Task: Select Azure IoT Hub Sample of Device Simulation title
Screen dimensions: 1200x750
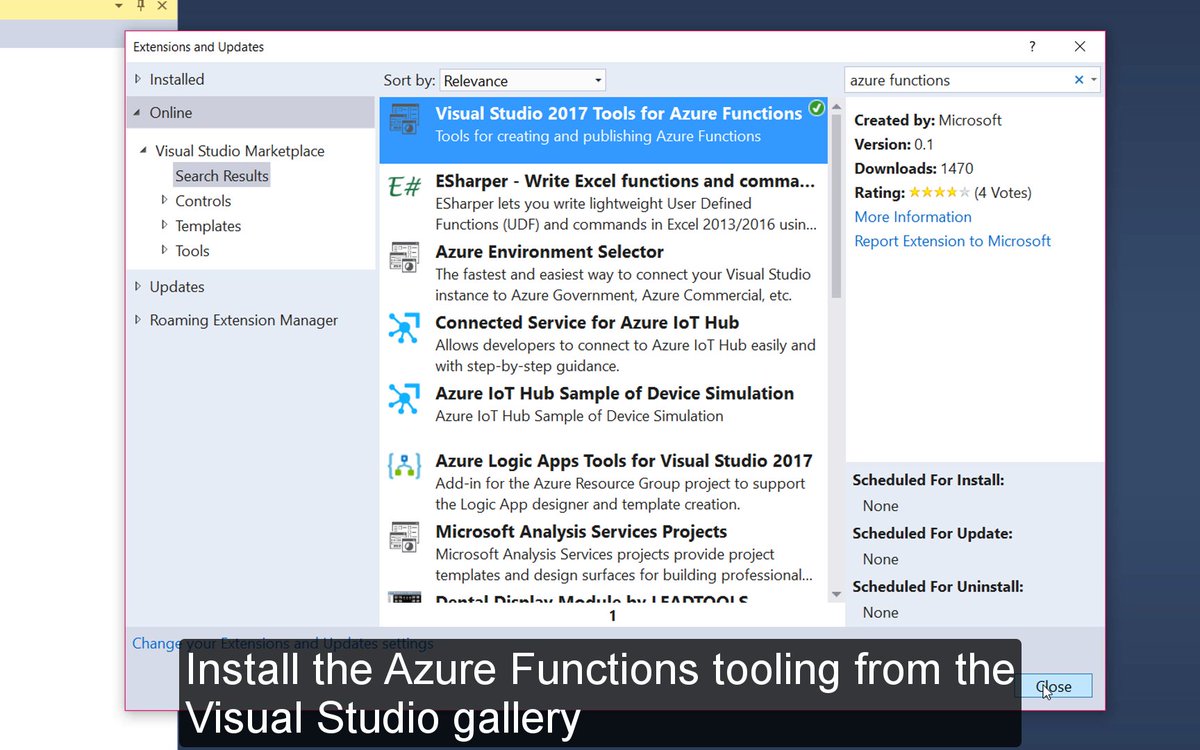Action: tap(615, 394)
